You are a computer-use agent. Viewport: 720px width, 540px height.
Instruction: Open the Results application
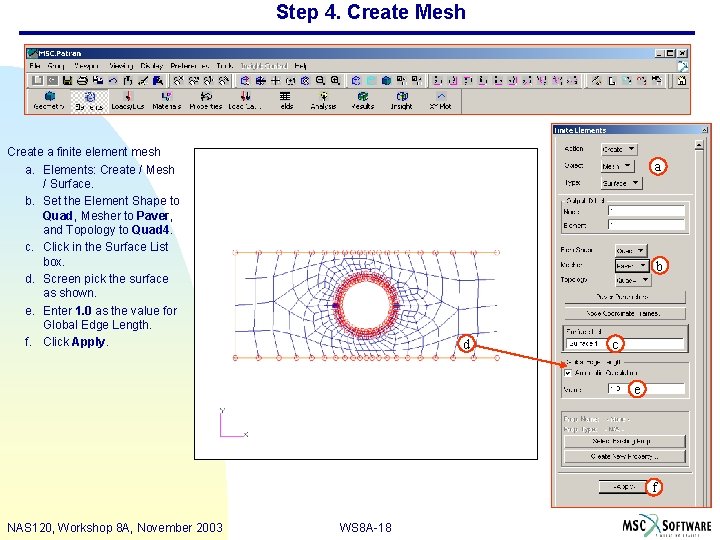[x=363, y=101]
